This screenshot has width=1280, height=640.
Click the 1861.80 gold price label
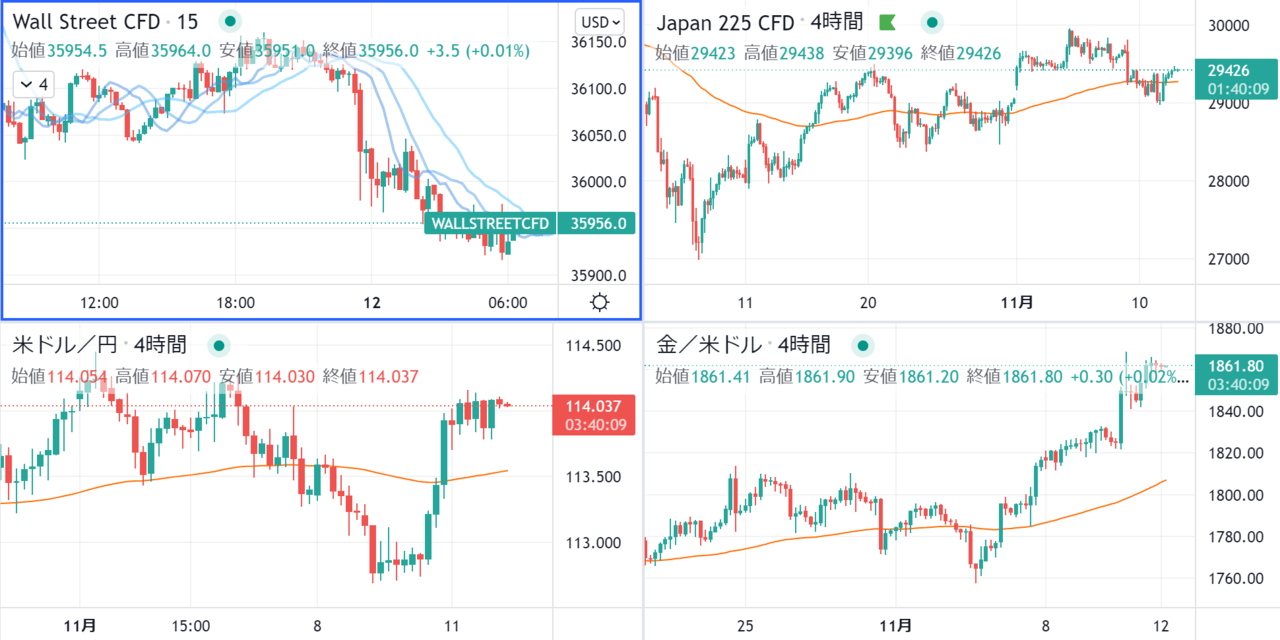[1237, 367]
